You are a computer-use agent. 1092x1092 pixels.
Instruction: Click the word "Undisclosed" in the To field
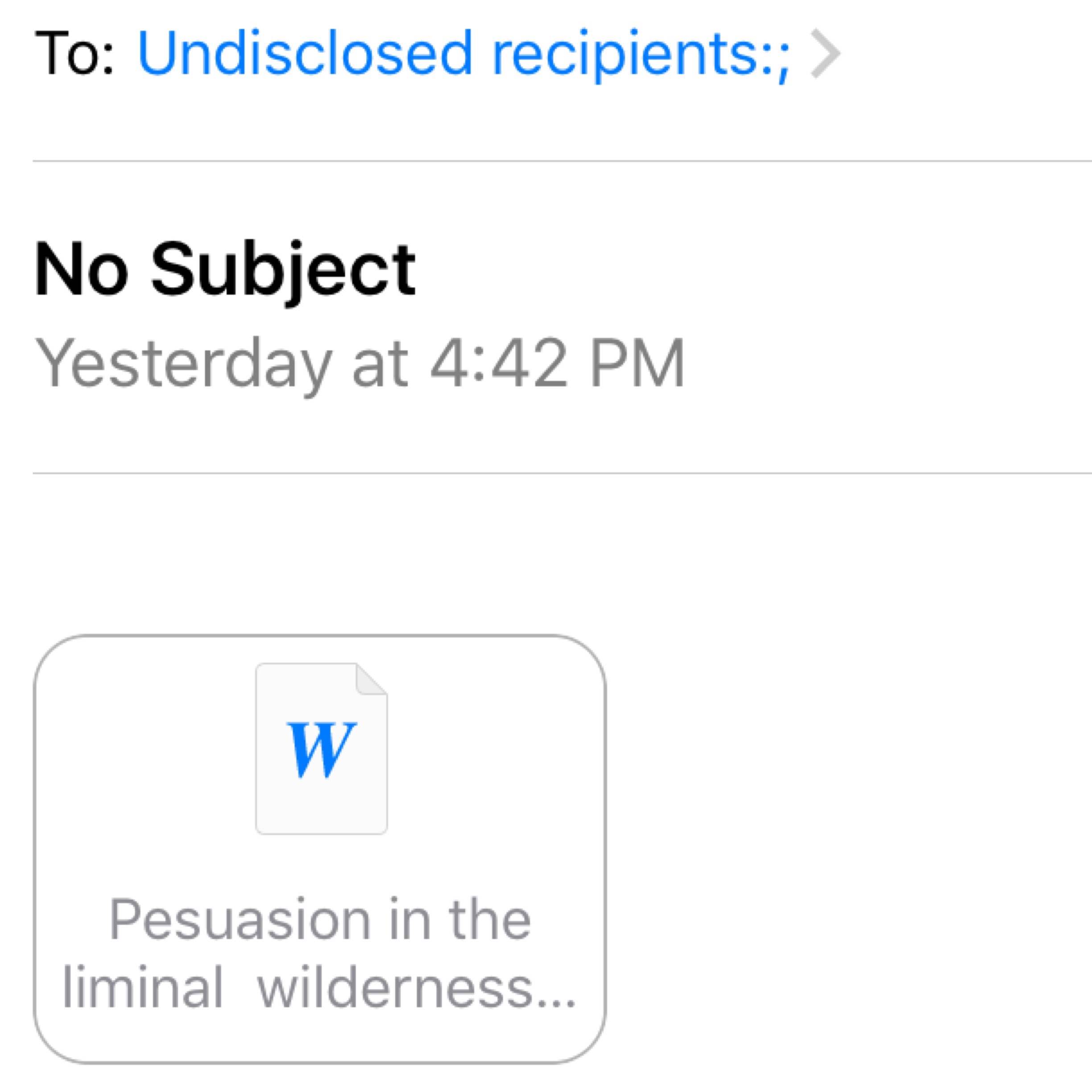(x=304, y=54)
